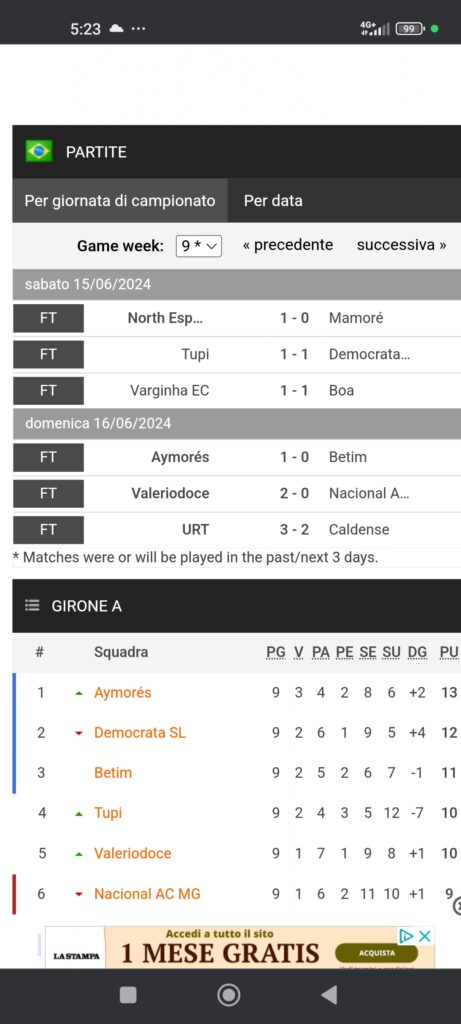Viewport: 461px width, 1024px height.
Task: Tap the Android home circle button
Action: pyautogui.click(x=229, y=995)
